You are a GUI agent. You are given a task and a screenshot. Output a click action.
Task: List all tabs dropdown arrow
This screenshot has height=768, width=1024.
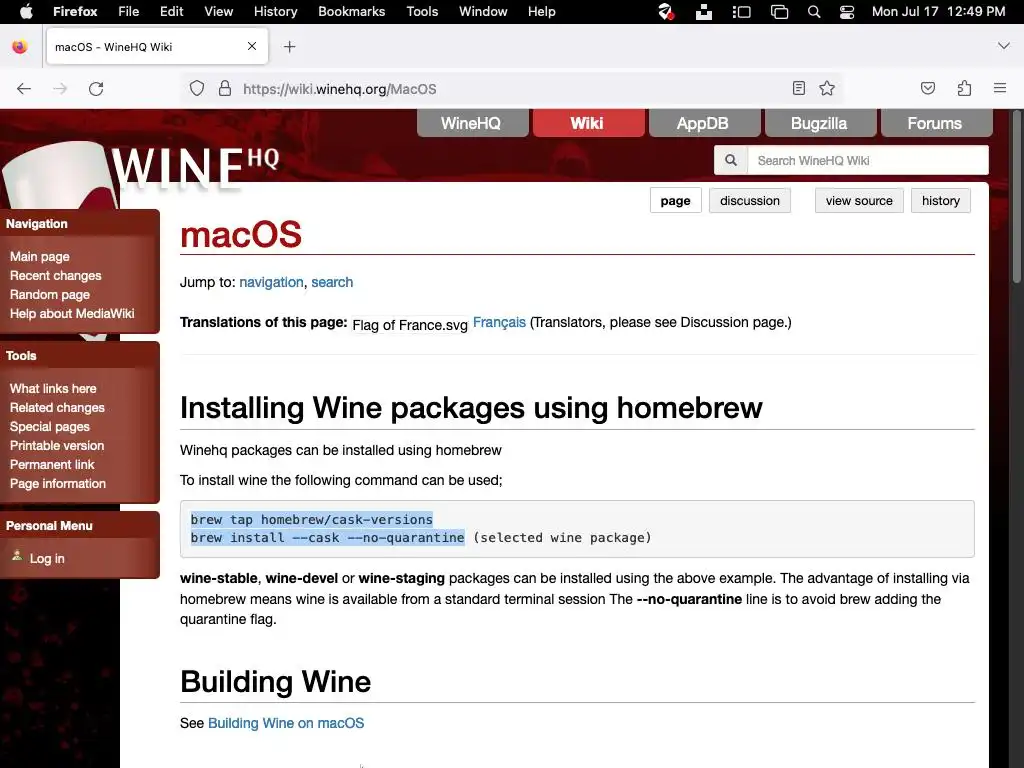pyautogui.click(x=1004, y=46)
